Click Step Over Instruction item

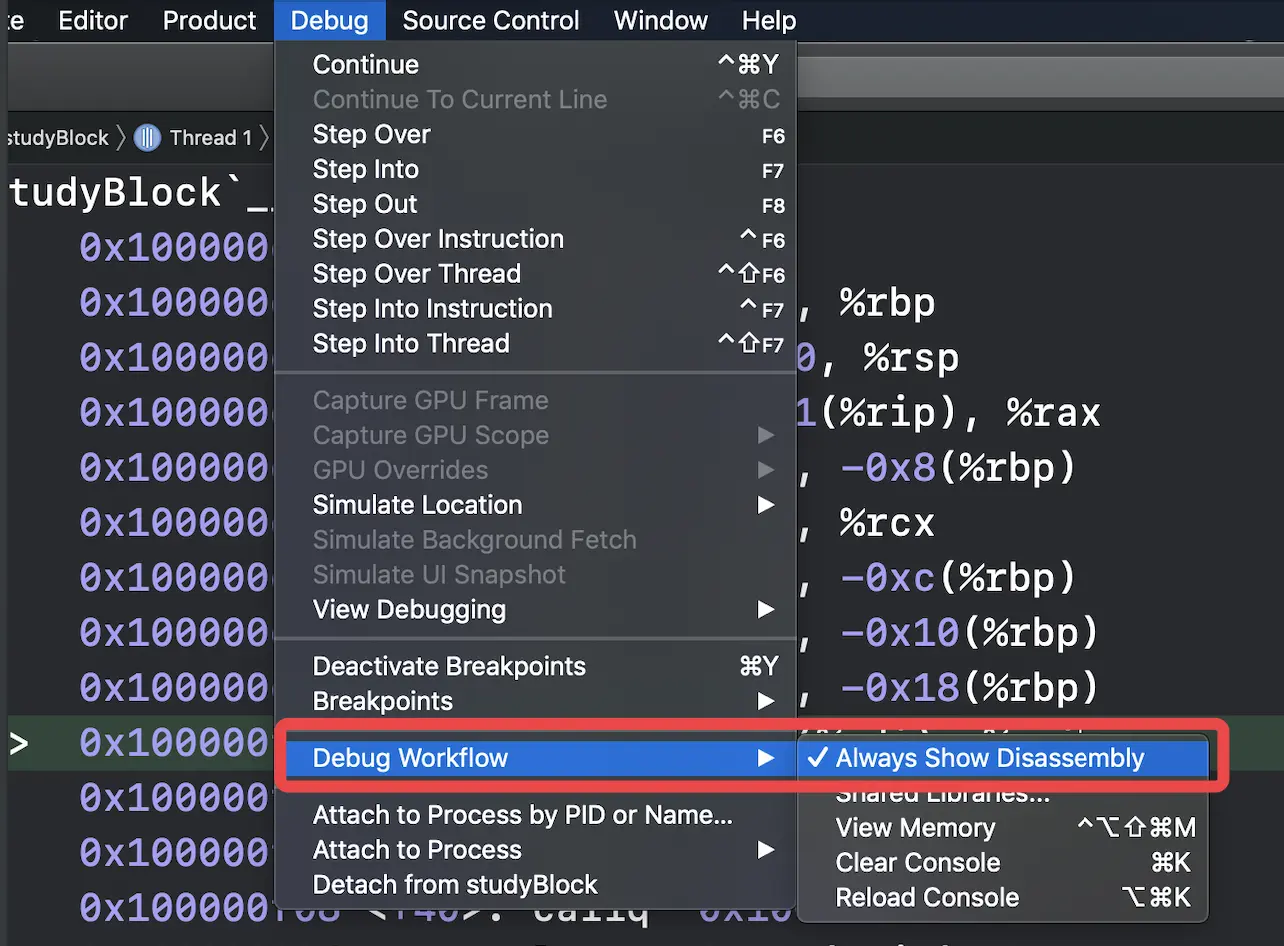click(x=438, y=239)
